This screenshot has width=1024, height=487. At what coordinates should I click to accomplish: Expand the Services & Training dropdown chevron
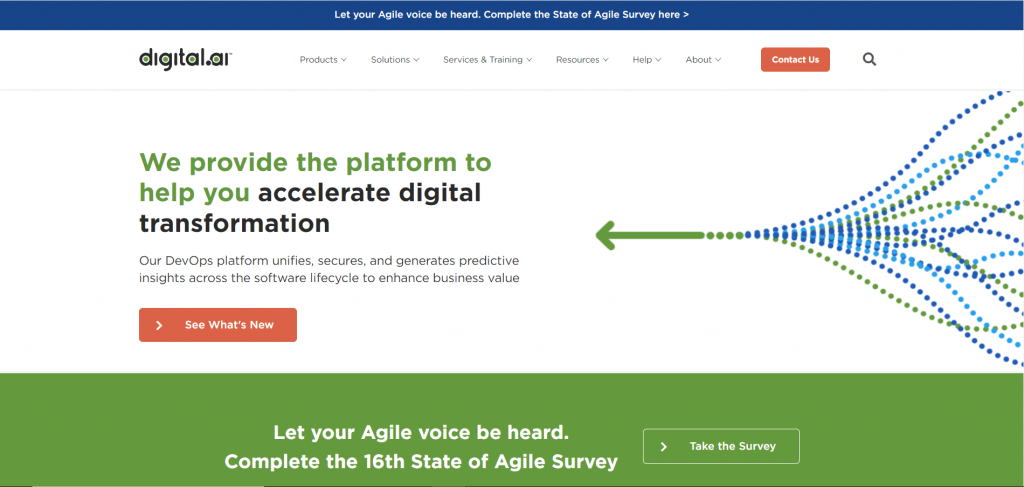pyautogui.click(x=529, y=60)
